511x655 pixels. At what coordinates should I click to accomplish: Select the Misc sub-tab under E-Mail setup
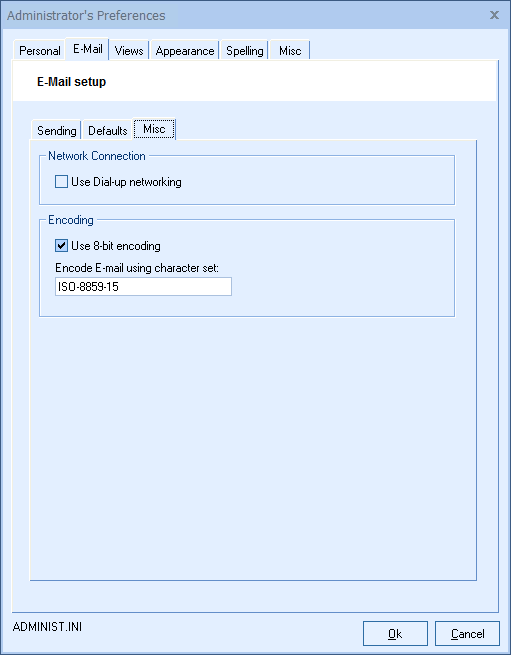pos(154,129)
